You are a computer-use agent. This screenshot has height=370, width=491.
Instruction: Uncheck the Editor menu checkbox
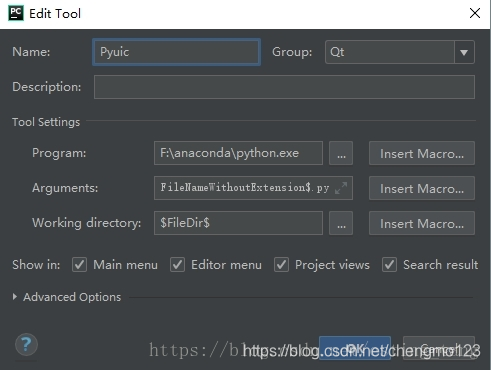[177, 265]
